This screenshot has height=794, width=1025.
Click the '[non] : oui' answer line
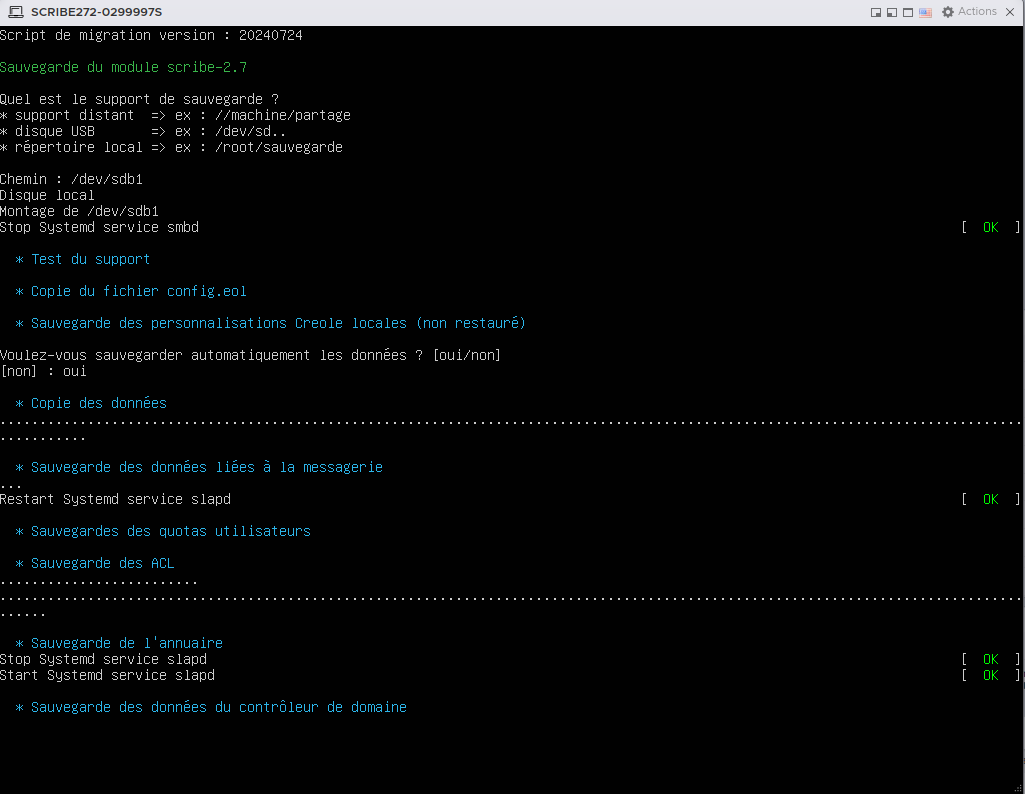(x=43, y=371)
